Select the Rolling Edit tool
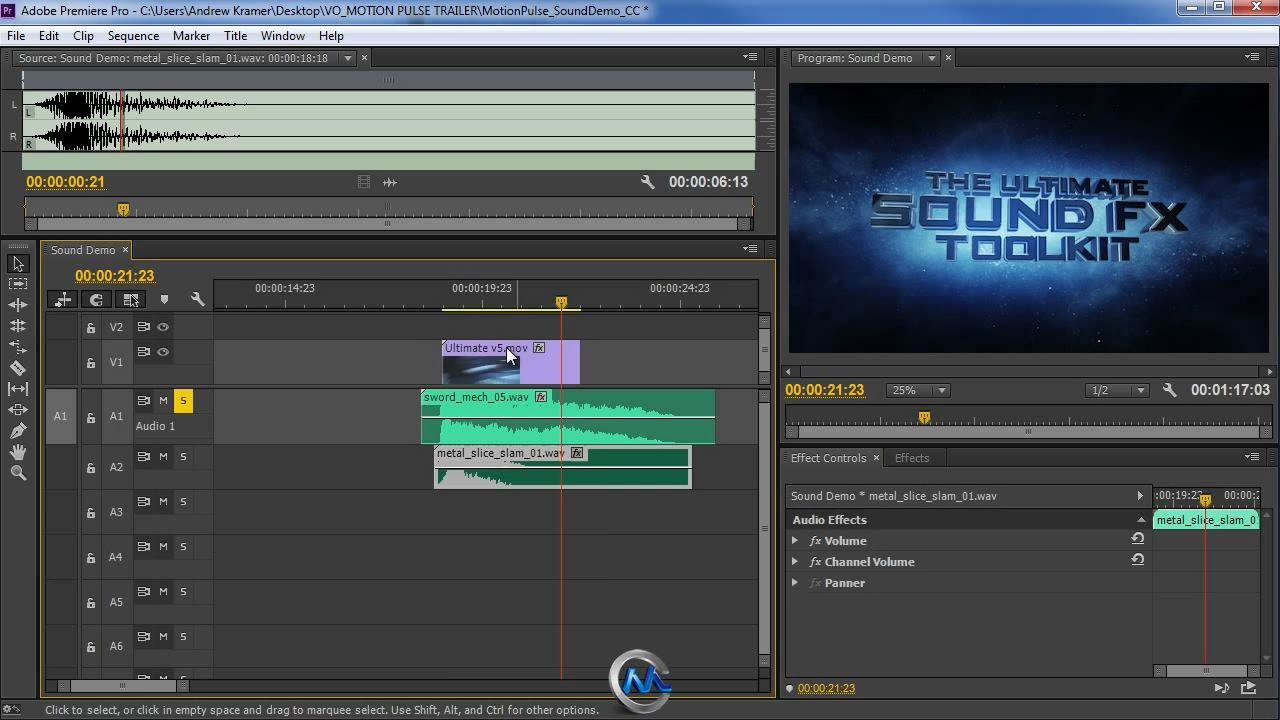Viewport: 1280px width, 720px height. pyautogui.click(x=18, y=326)
